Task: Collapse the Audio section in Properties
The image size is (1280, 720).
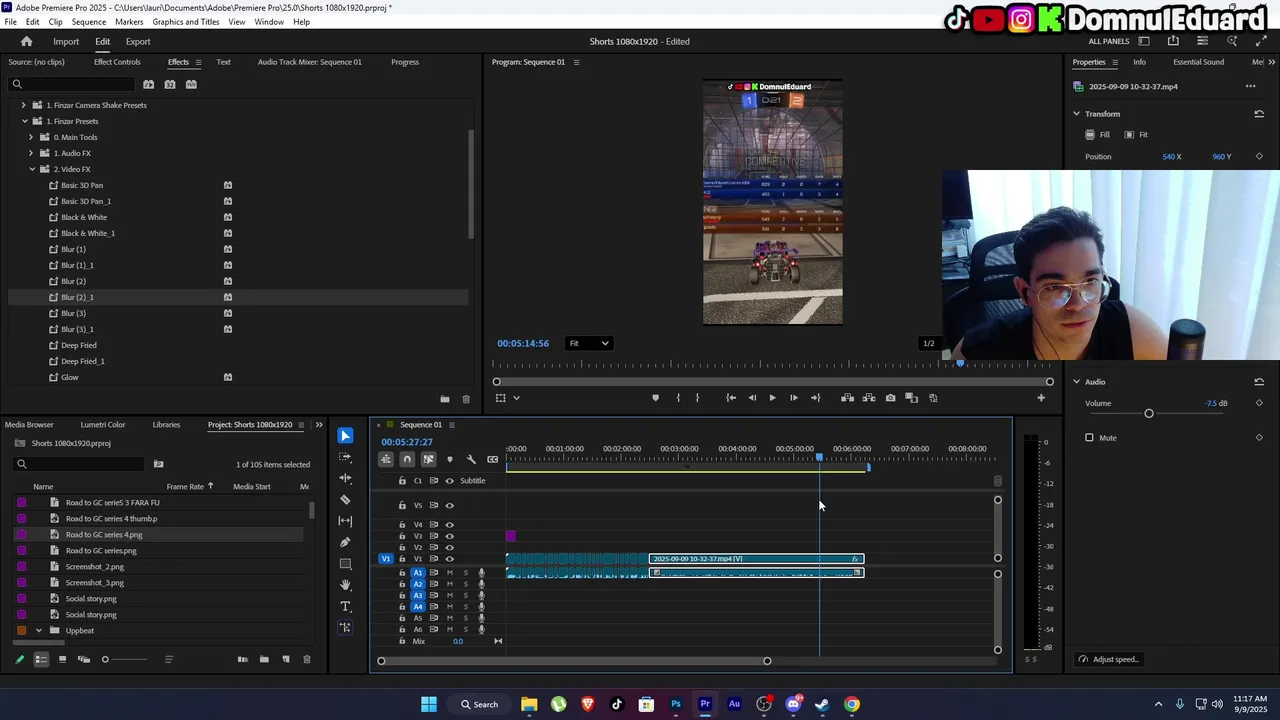Action: click(x=1077, y=382)
